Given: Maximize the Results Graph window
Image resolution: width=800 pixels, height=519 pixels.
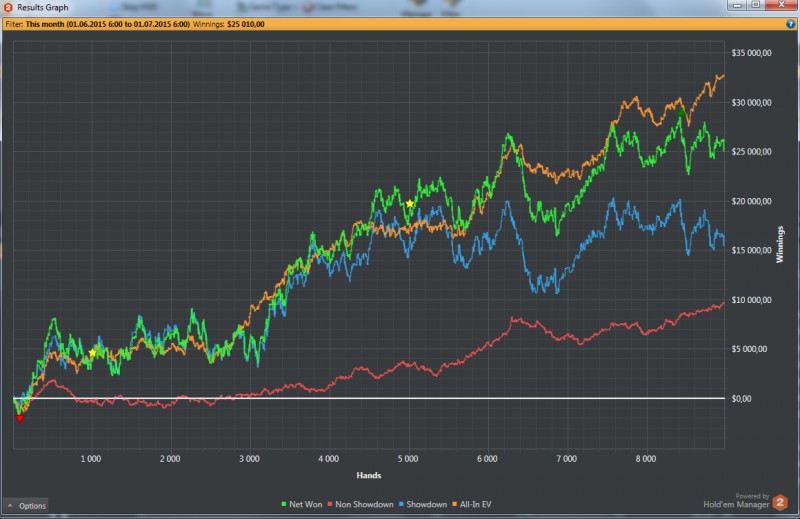Looking at the screenshot, I should coord(755,6).
